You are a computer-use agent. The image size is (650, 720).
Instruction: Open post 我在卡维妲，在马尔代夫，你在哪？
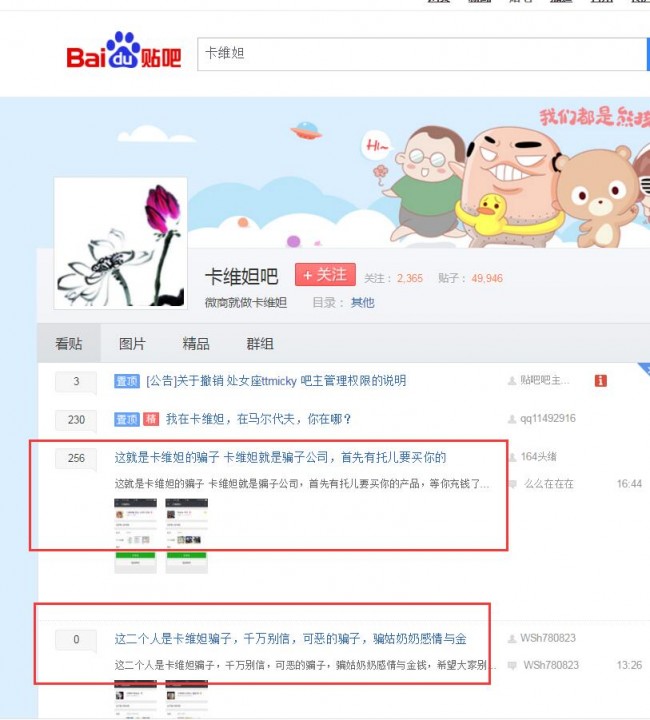pos(258,419)
